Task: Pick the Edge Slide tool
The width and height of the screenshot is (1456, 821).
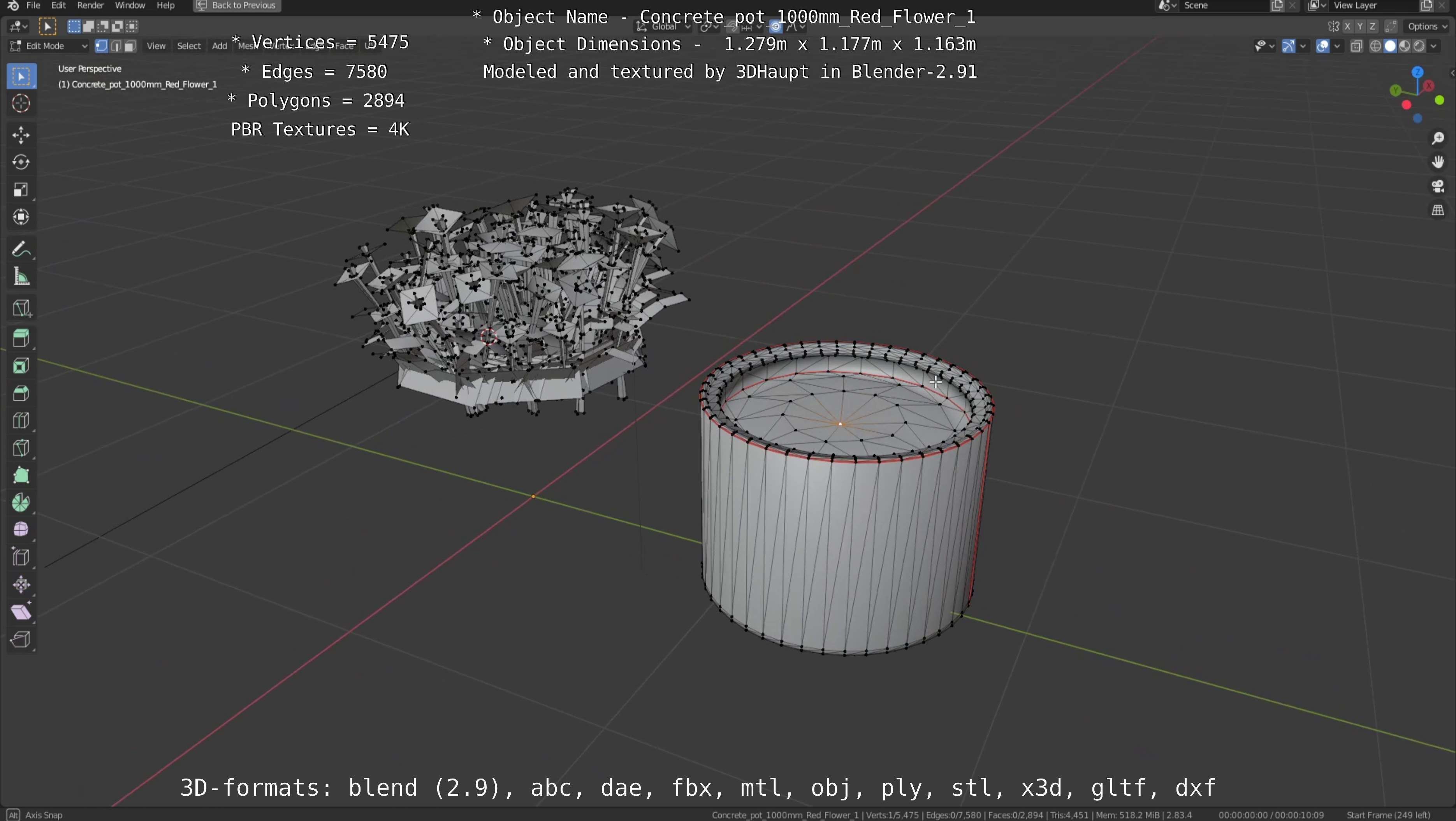Action: [21, 557]
